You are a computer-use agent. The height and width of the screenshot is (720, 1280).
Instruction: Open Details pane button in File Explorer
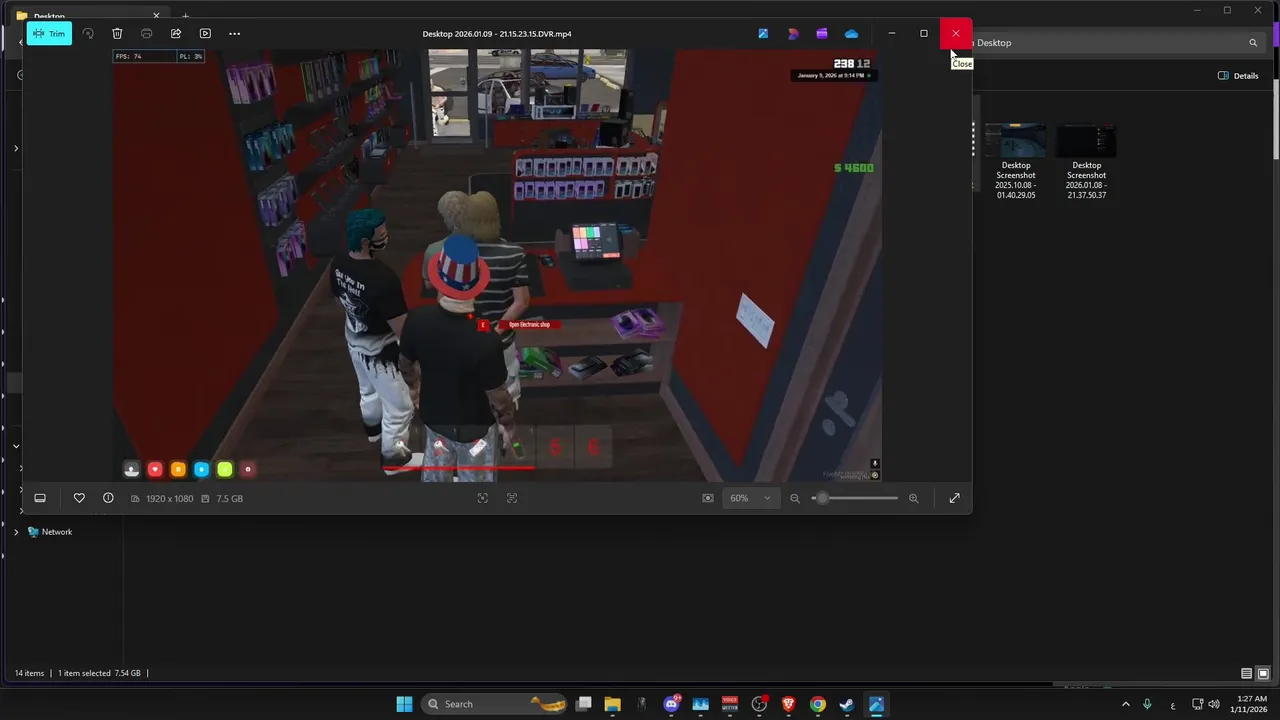click(x=1238, y=76)
